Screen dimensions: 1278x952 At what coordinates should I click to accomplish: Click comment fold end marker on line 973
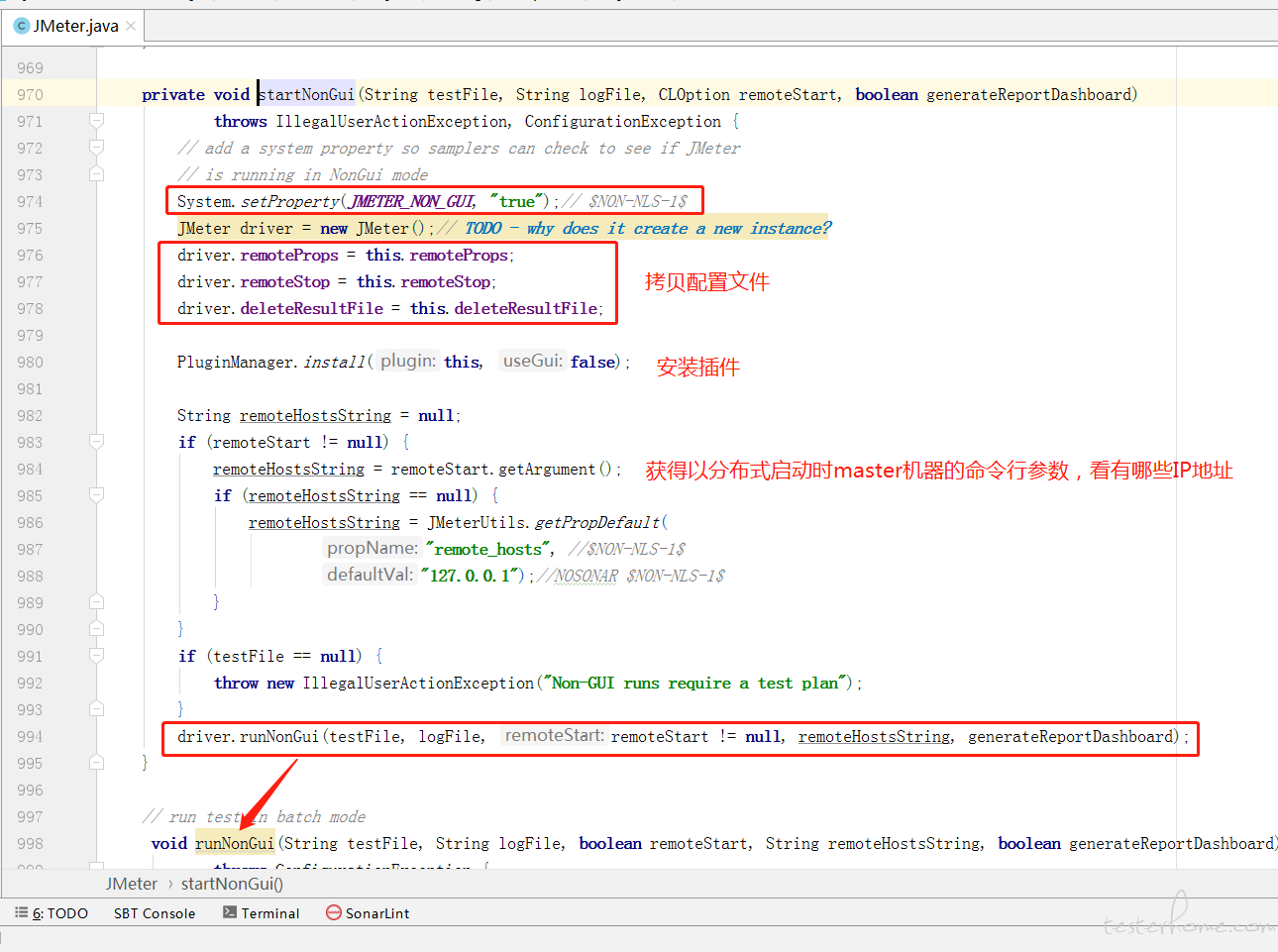[x=96, y=174]
